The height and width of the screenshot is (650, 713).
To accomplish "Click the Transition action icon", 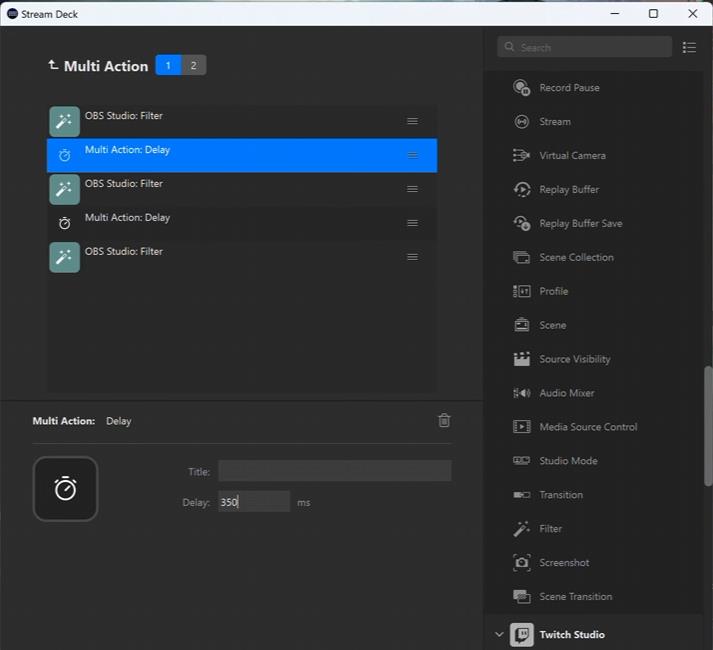I will (x=522, y=495).
